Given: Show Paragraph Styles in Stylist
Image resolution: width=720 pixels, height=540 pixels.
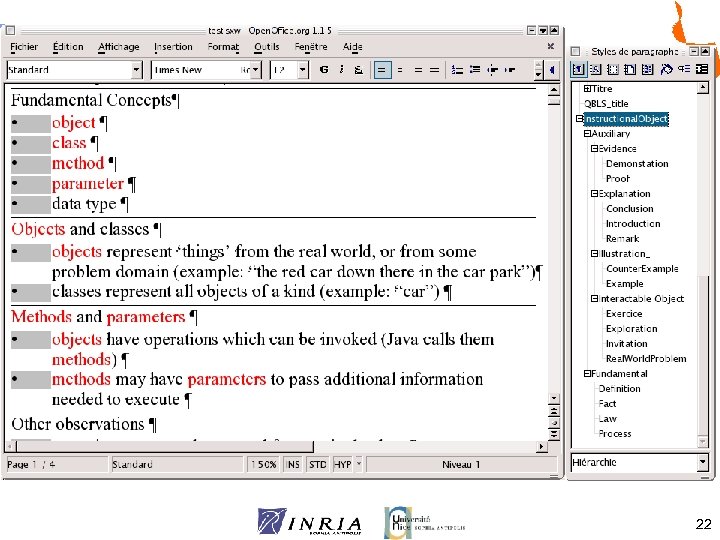Looking at the screenshot, I should tap(578, 69).
